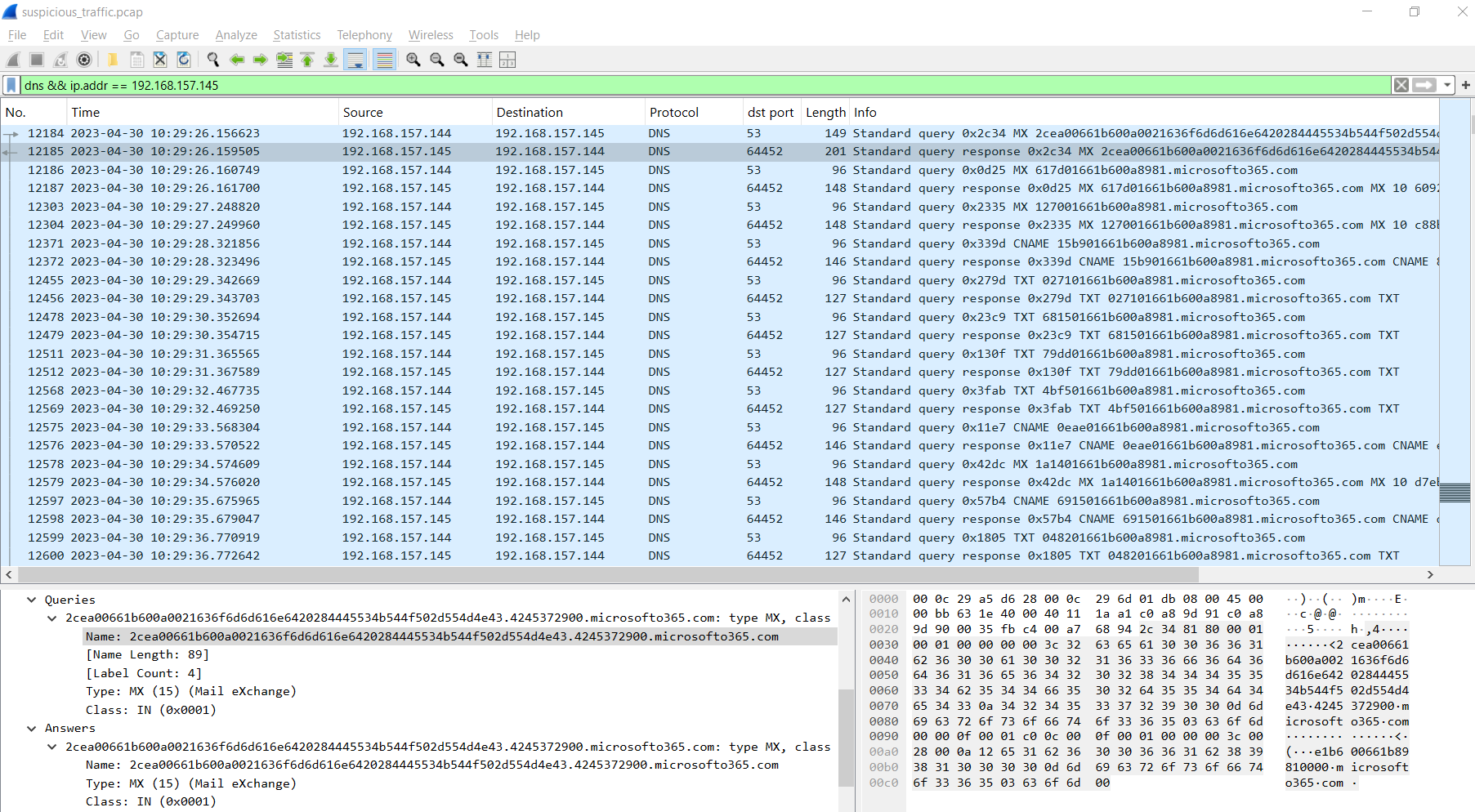
Task: Click Reload this file icon
Action: click(x=184, y=60)
